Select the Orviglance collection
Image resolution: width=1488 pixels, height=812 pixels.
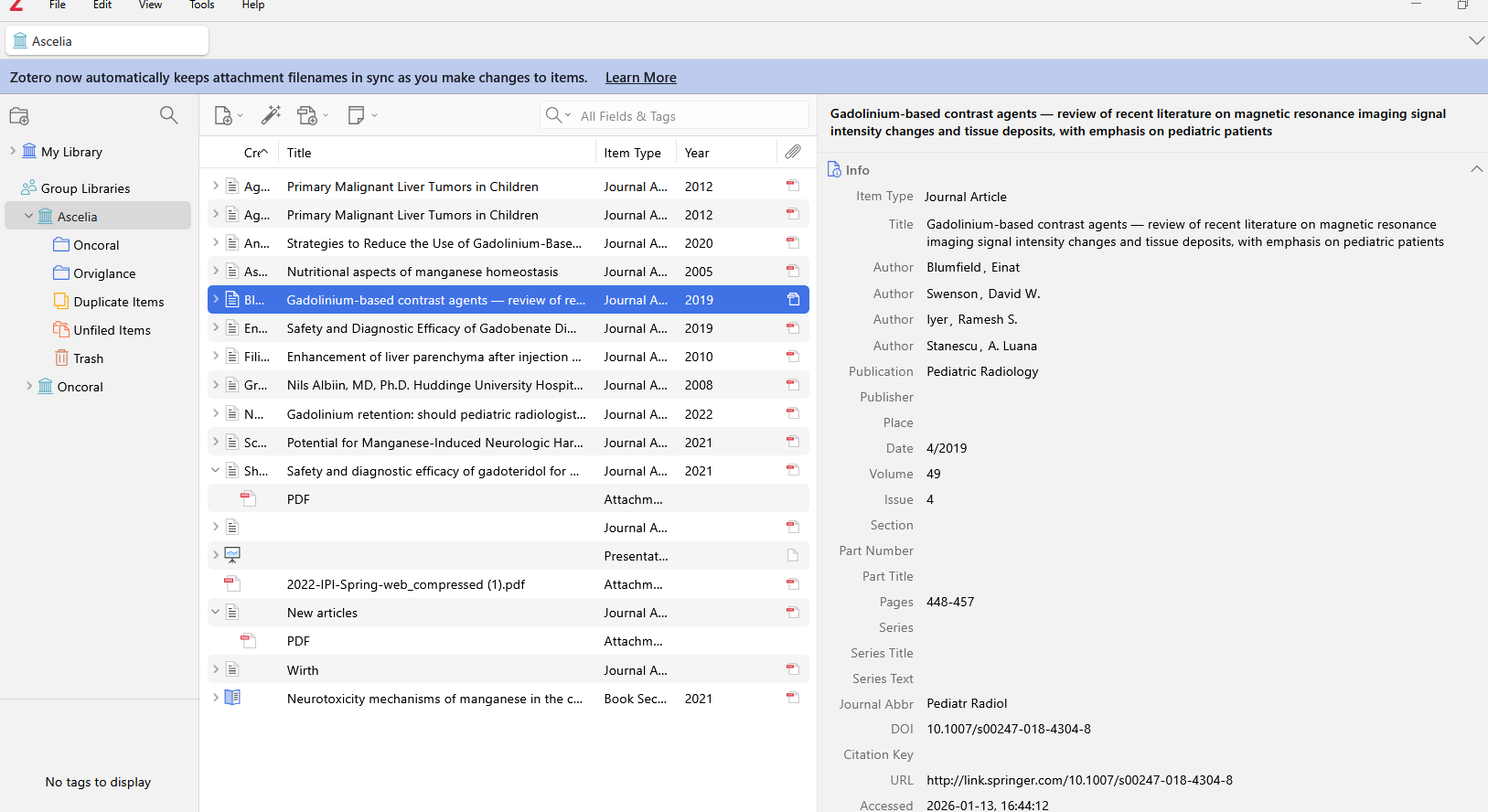pyautogui.click(x=104, y=273)
